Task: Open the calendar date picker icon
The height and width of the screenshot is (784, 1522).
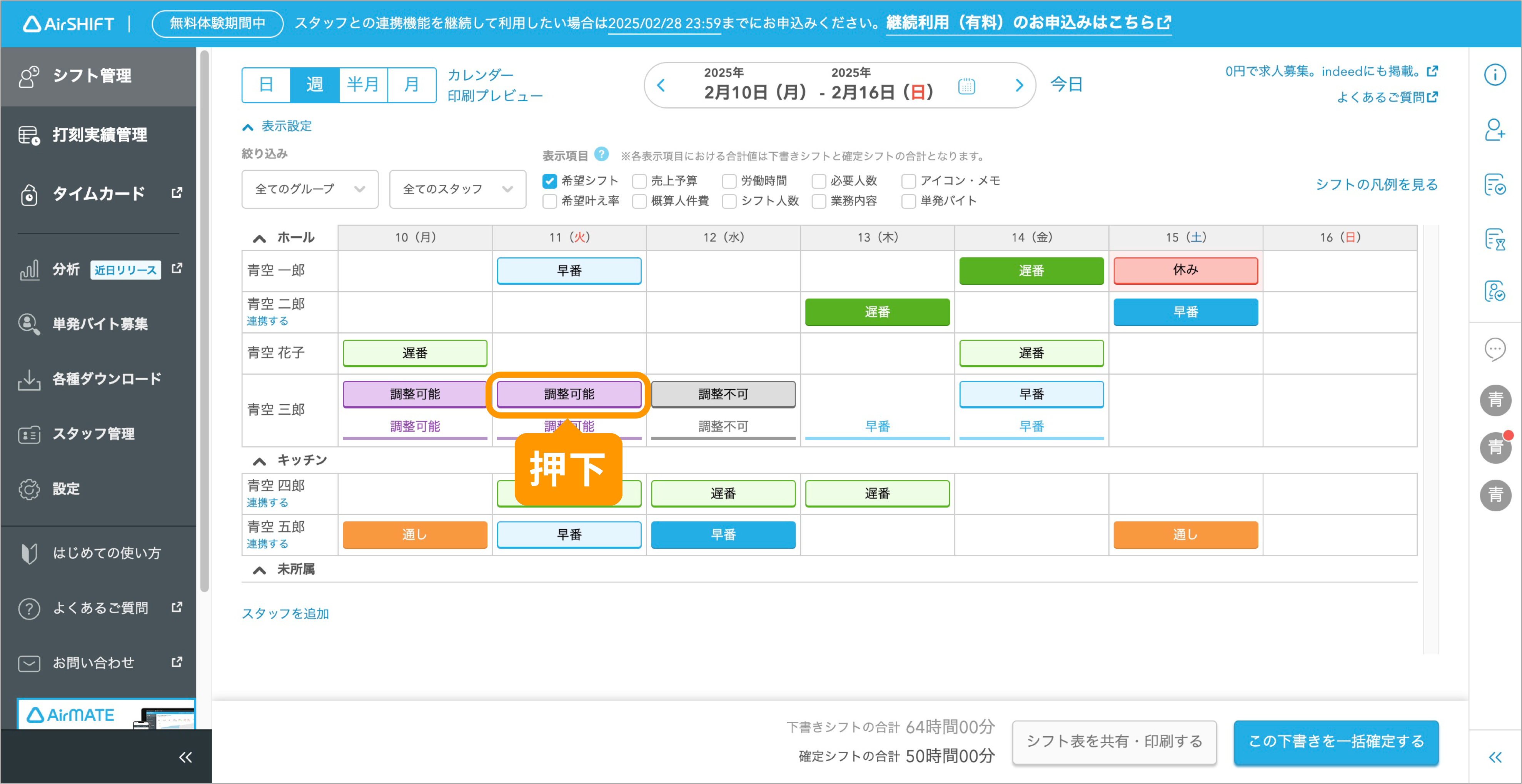Action: pyautogui.click(x=966, y=86)
